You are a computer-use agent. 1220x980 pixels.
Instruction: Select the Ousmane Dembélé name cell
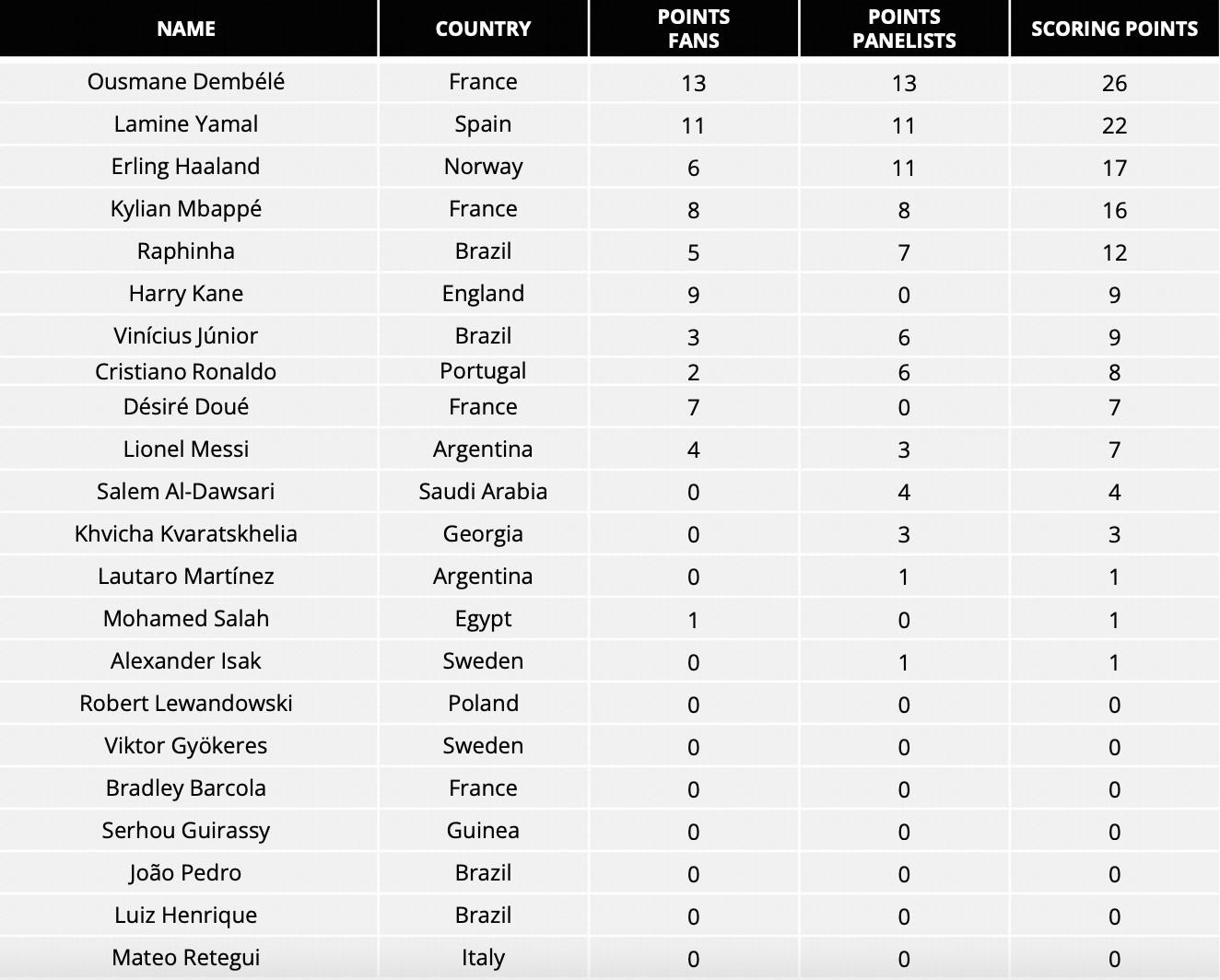[x=186, y=82]
